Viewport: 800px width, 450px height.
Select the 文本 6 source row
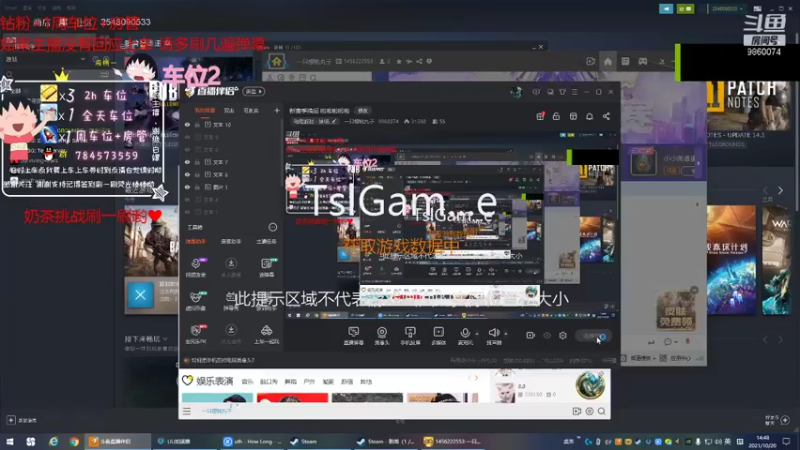pos(231,174)
